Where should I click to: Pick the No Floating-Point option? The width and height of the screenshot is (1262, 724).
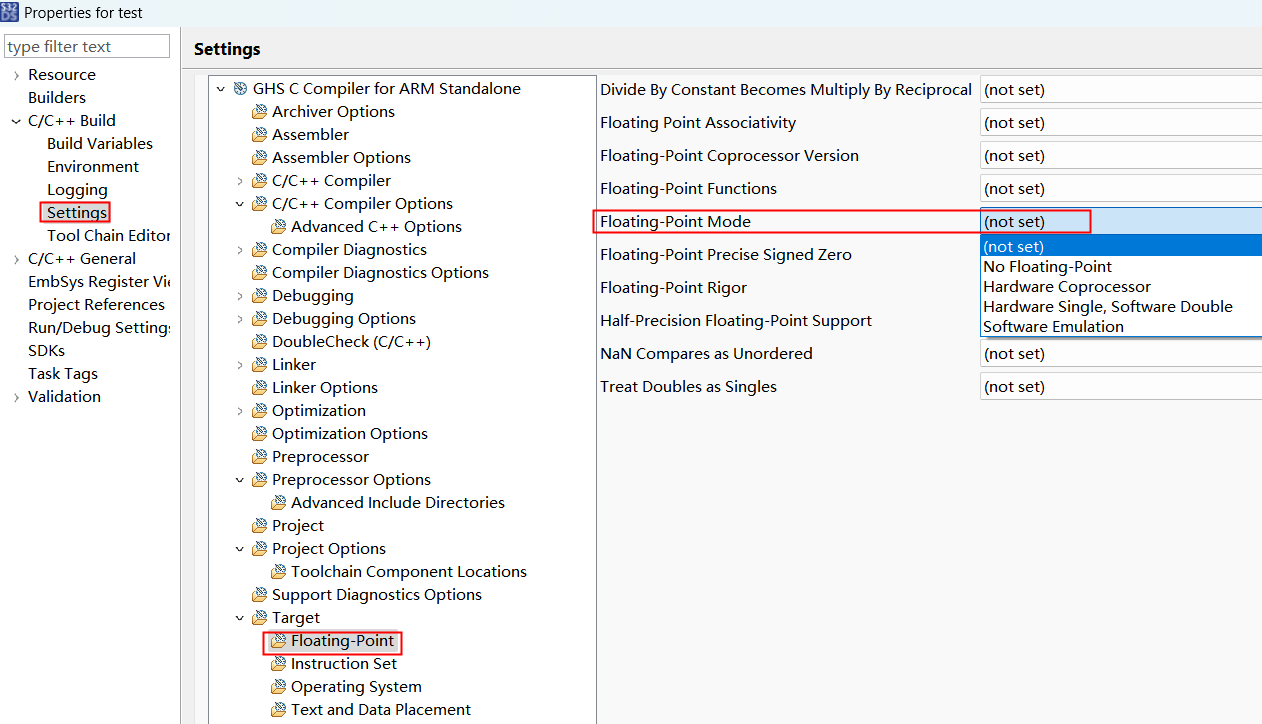[1047, 267]
